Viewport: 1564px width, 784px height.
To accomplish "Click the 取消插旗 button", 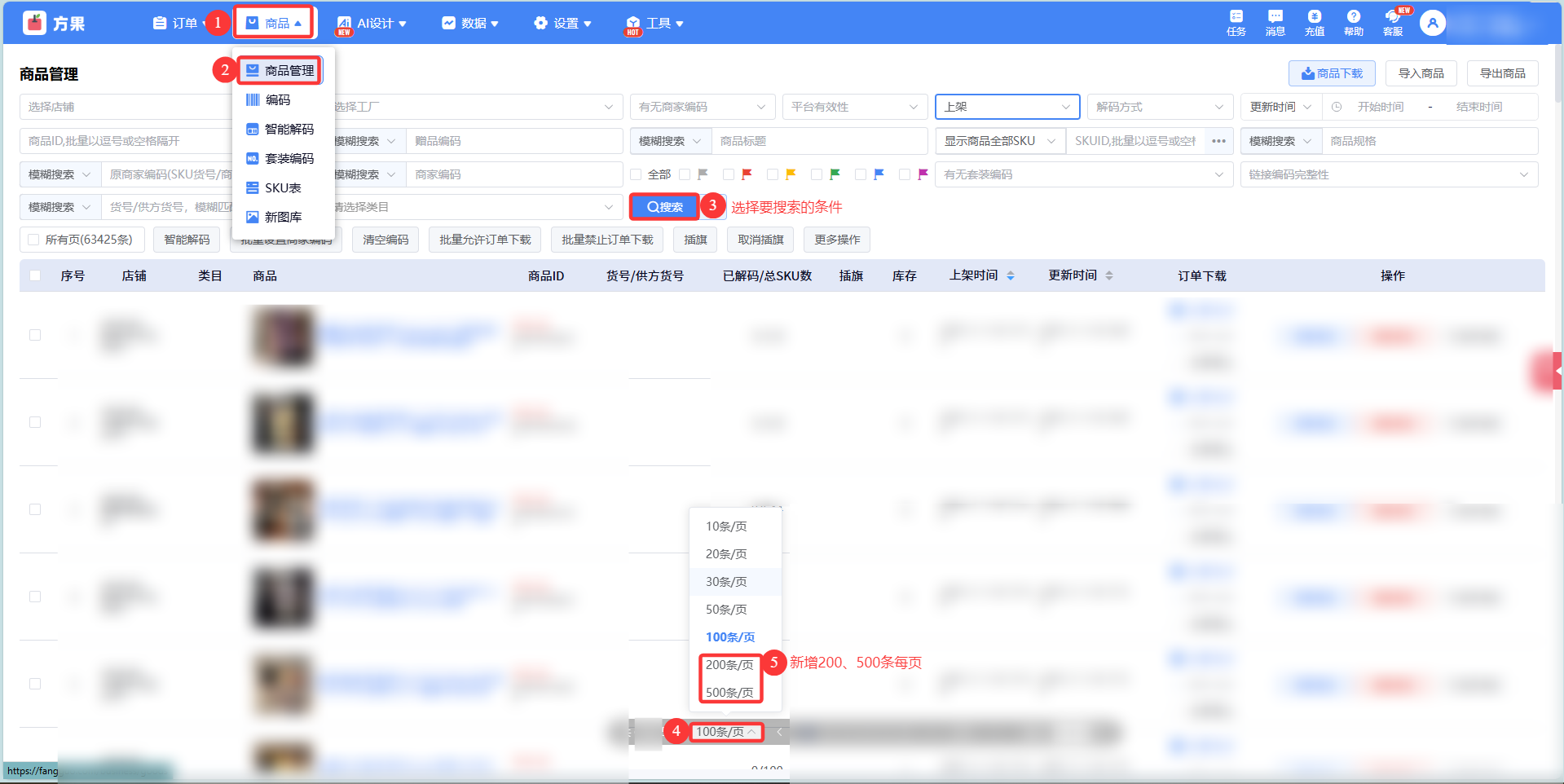I will 760,240.
